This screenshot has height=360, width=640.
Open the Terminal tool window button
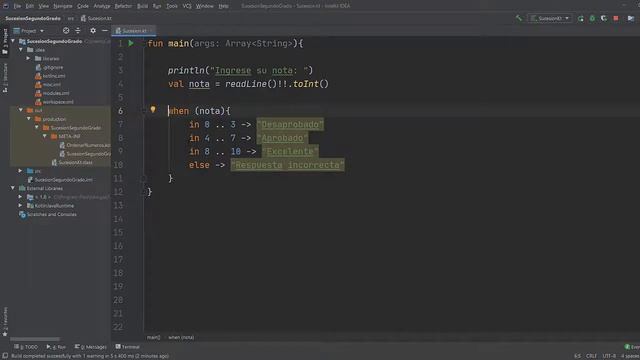(x=127, y=347)
